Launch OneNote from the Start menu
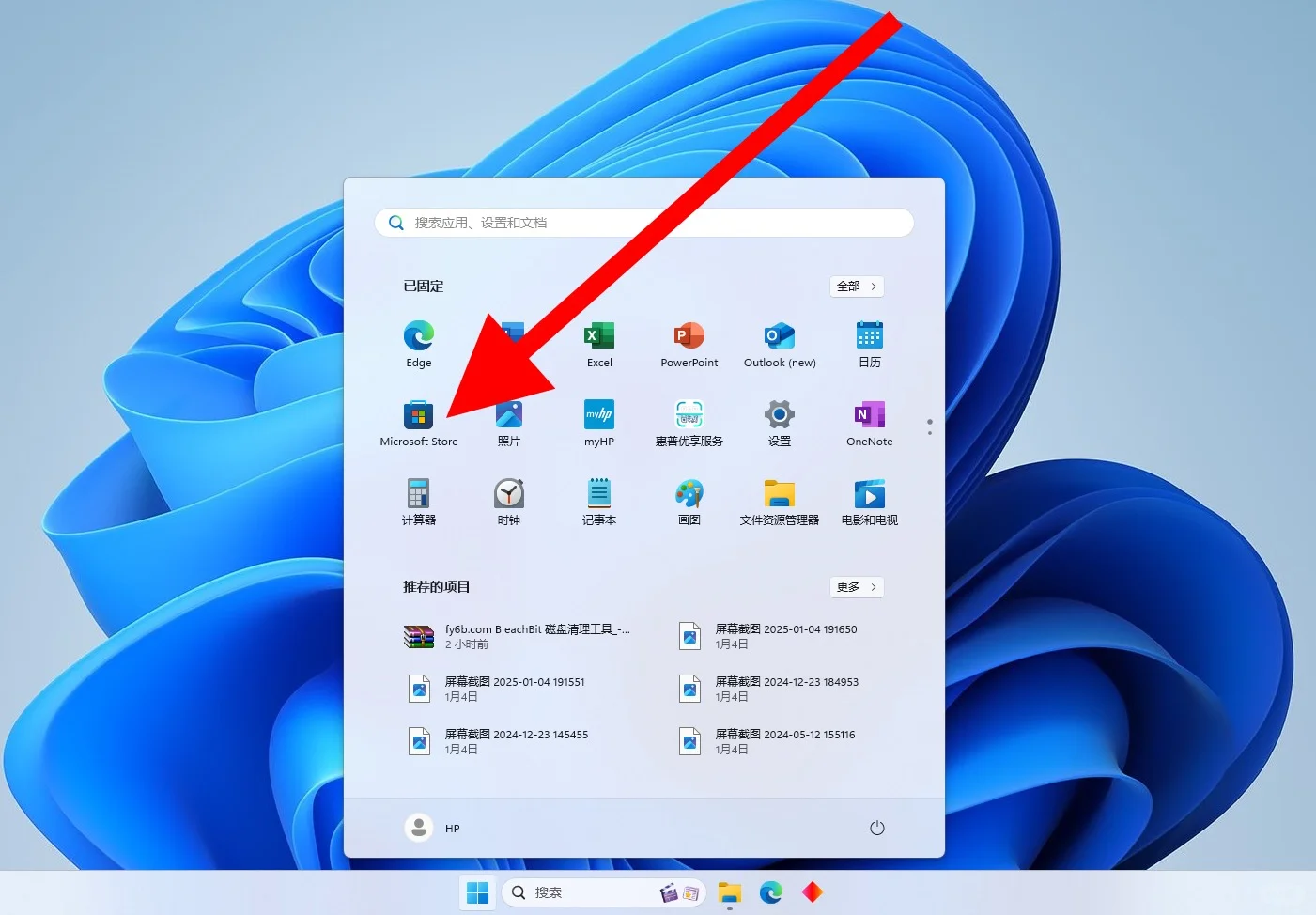The height and width of the screenshot is (915, 1316). tap(870, 424)
